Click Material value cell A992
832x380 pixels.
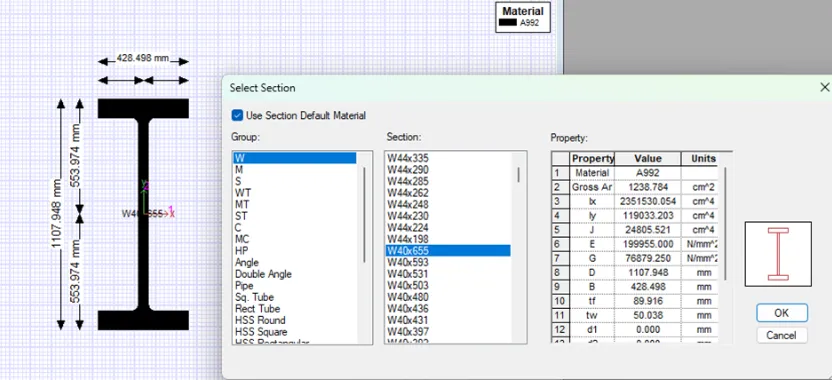pos(647,173)
